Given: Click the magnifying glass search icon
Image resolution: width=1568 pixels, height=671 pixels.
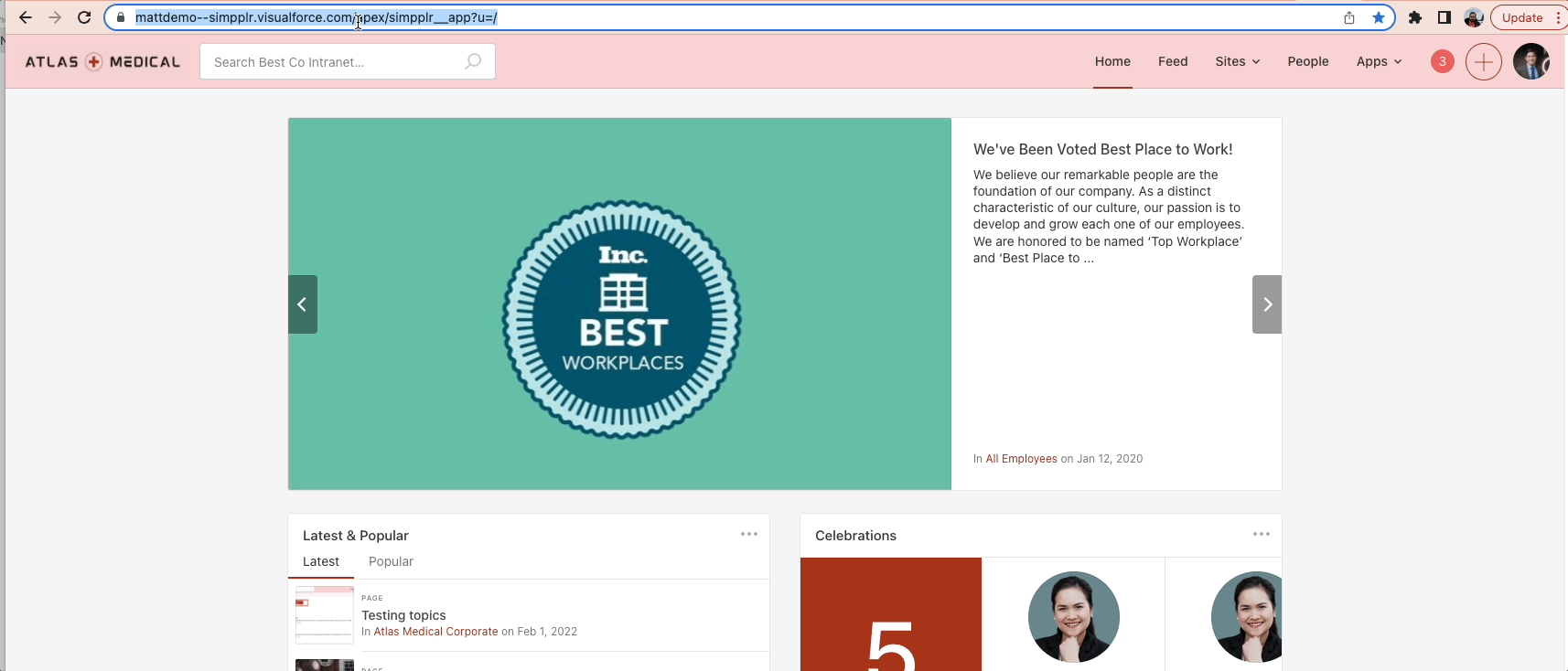Looking at the screenshot, I should [x=473, y=61].
